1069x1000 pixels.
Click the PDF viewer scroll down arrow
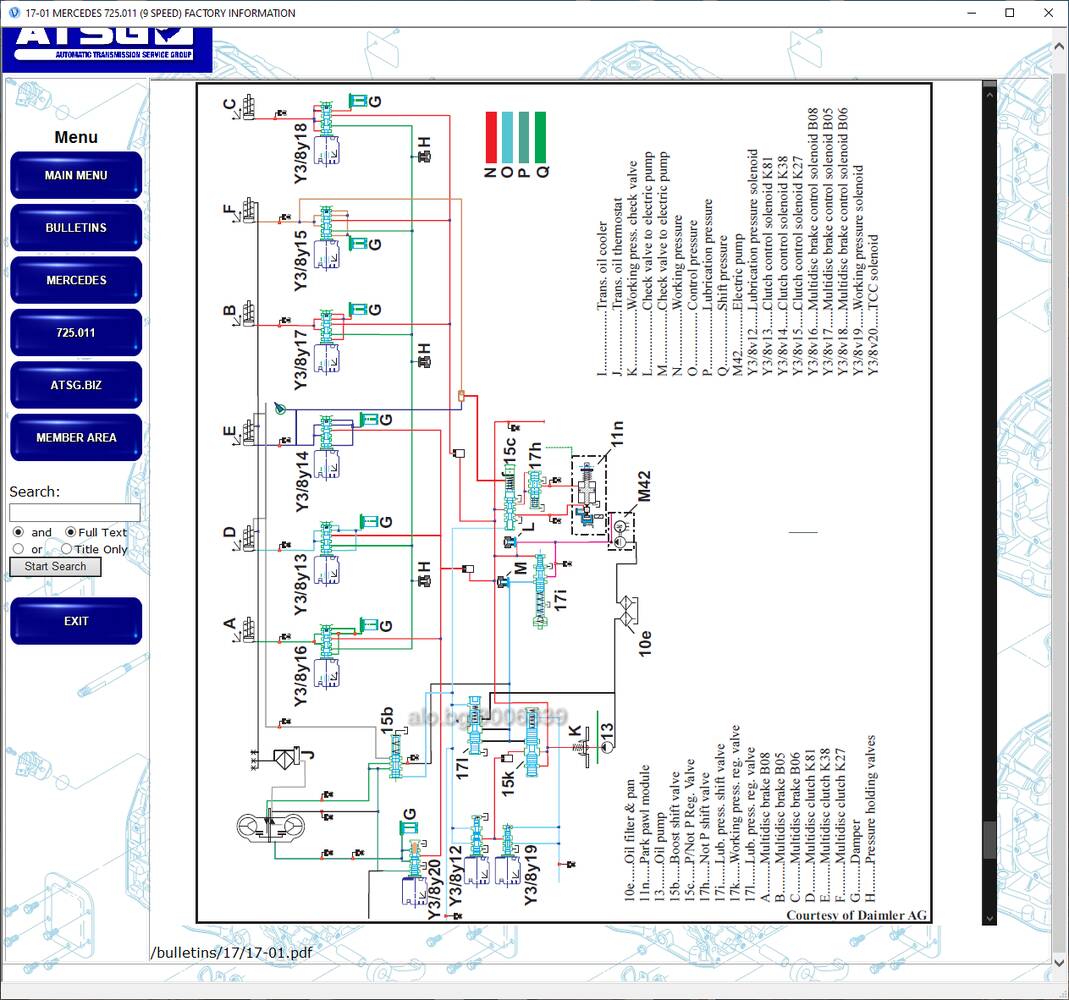pos(989,919)
